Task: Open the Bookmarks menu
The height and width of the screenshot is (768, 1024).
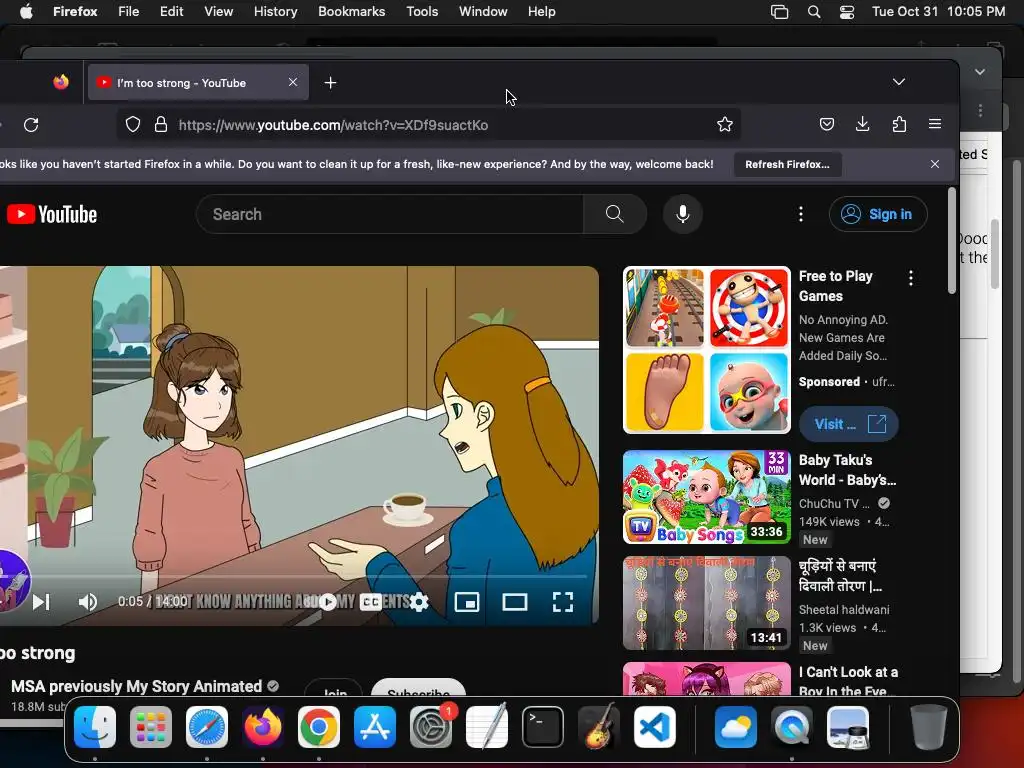Action: [x=351, y=12]
